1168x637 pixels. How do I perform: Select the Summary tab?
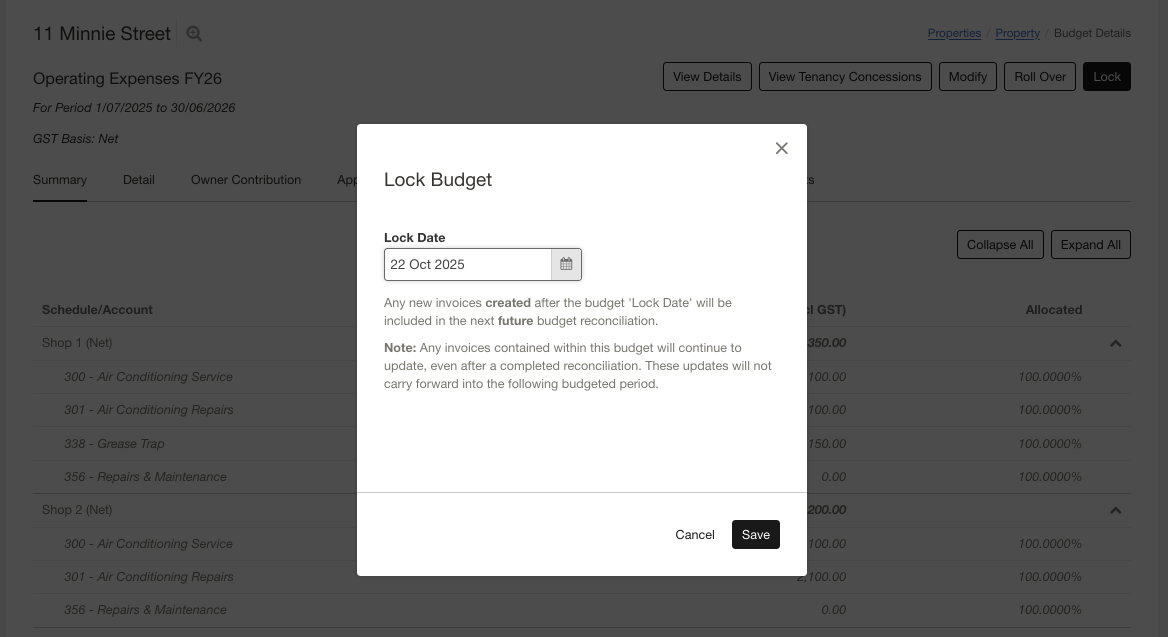click(60, 180)
